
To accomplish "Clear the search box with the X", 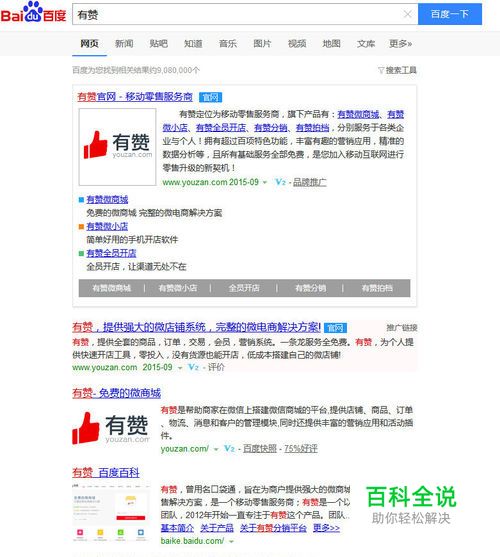I will (x=408, y=14).
